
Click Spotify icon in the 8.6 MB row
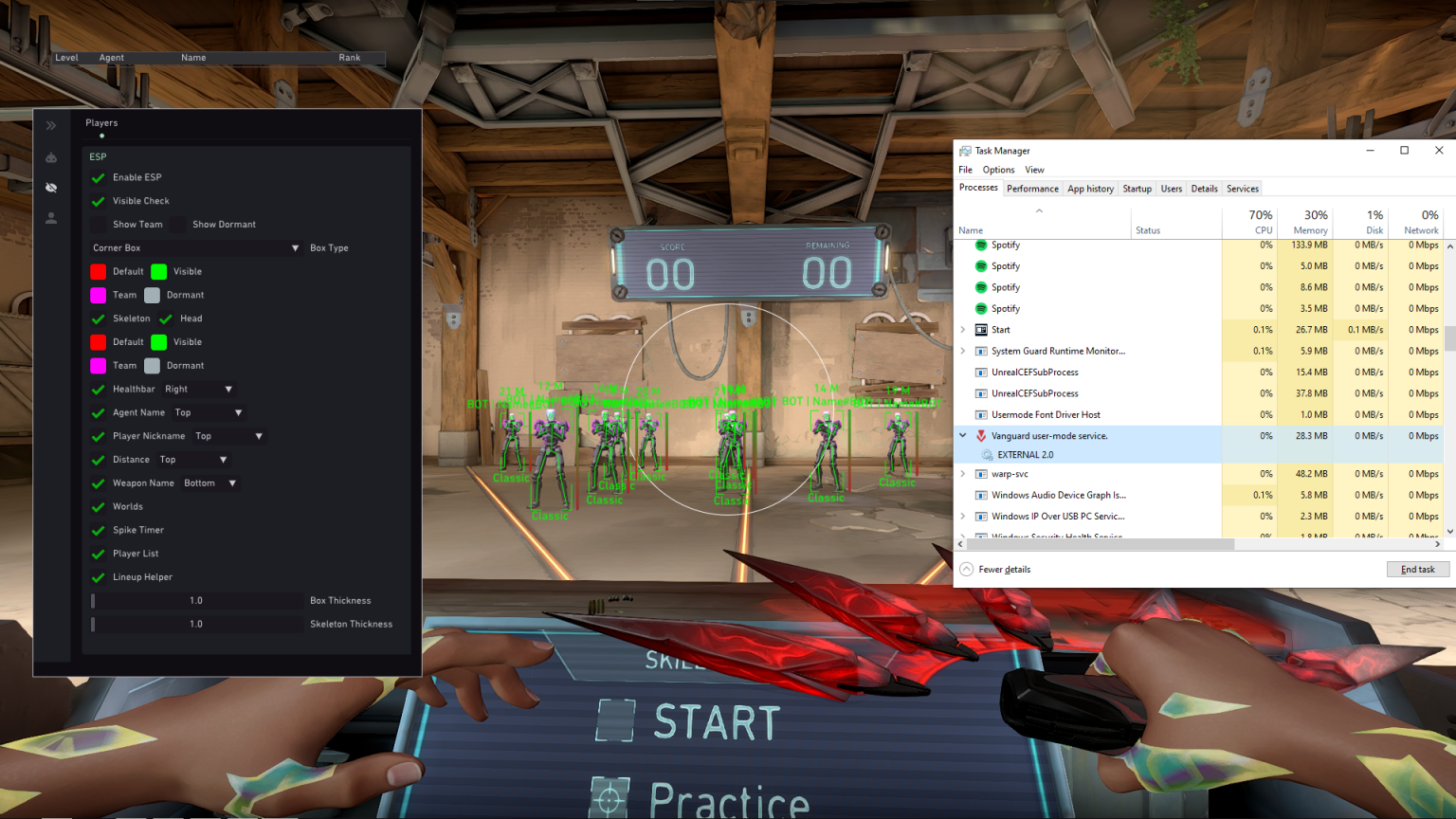click(981, 287)
